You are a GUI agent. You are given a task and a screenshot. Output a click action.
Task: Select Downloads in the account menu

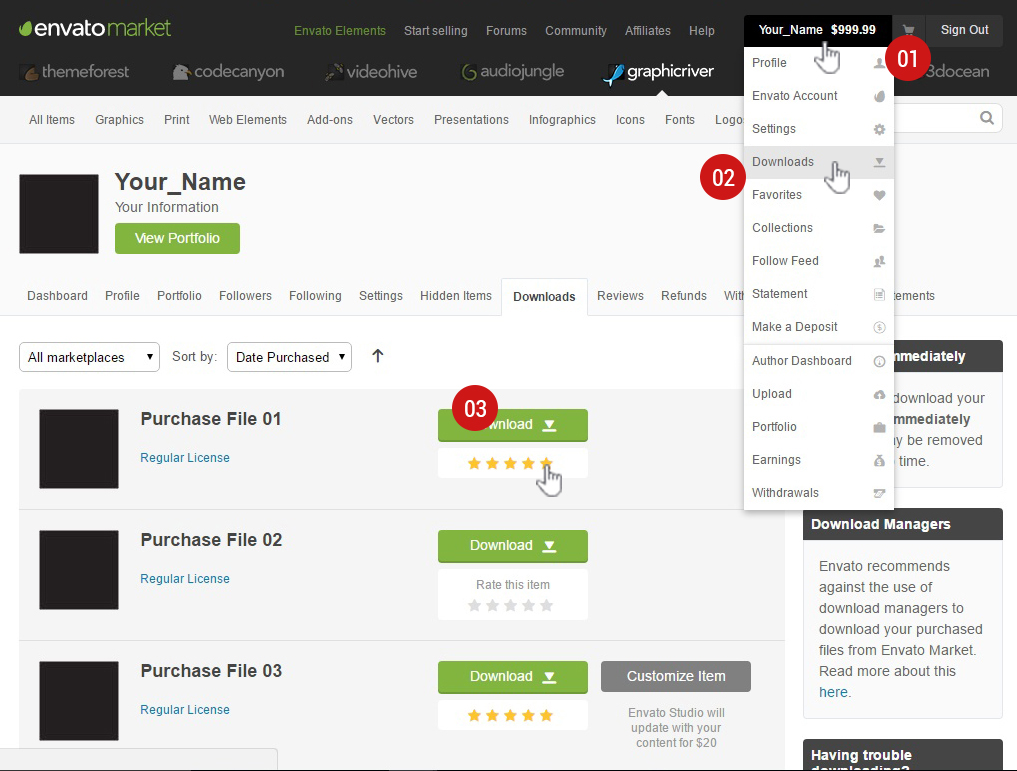[x=819, y=162]
